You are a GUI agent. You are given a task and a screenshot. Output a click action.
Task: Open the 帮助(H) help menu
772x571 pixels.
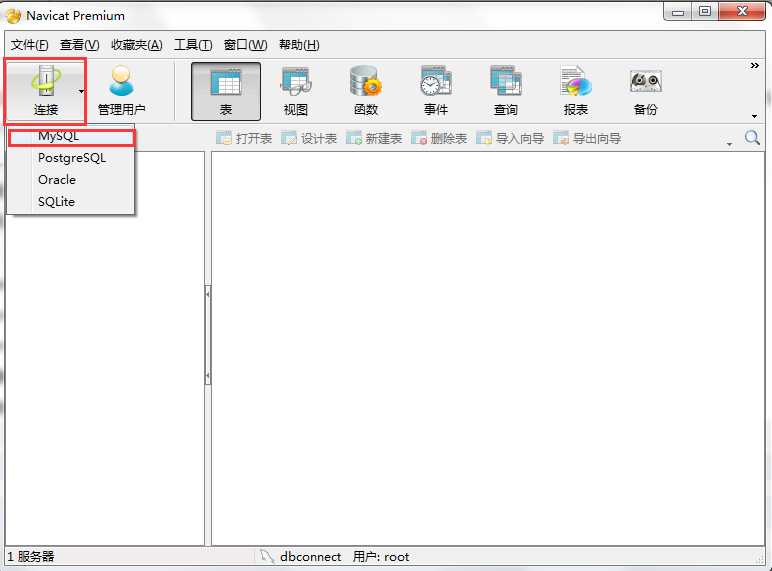tap(299, 45)
